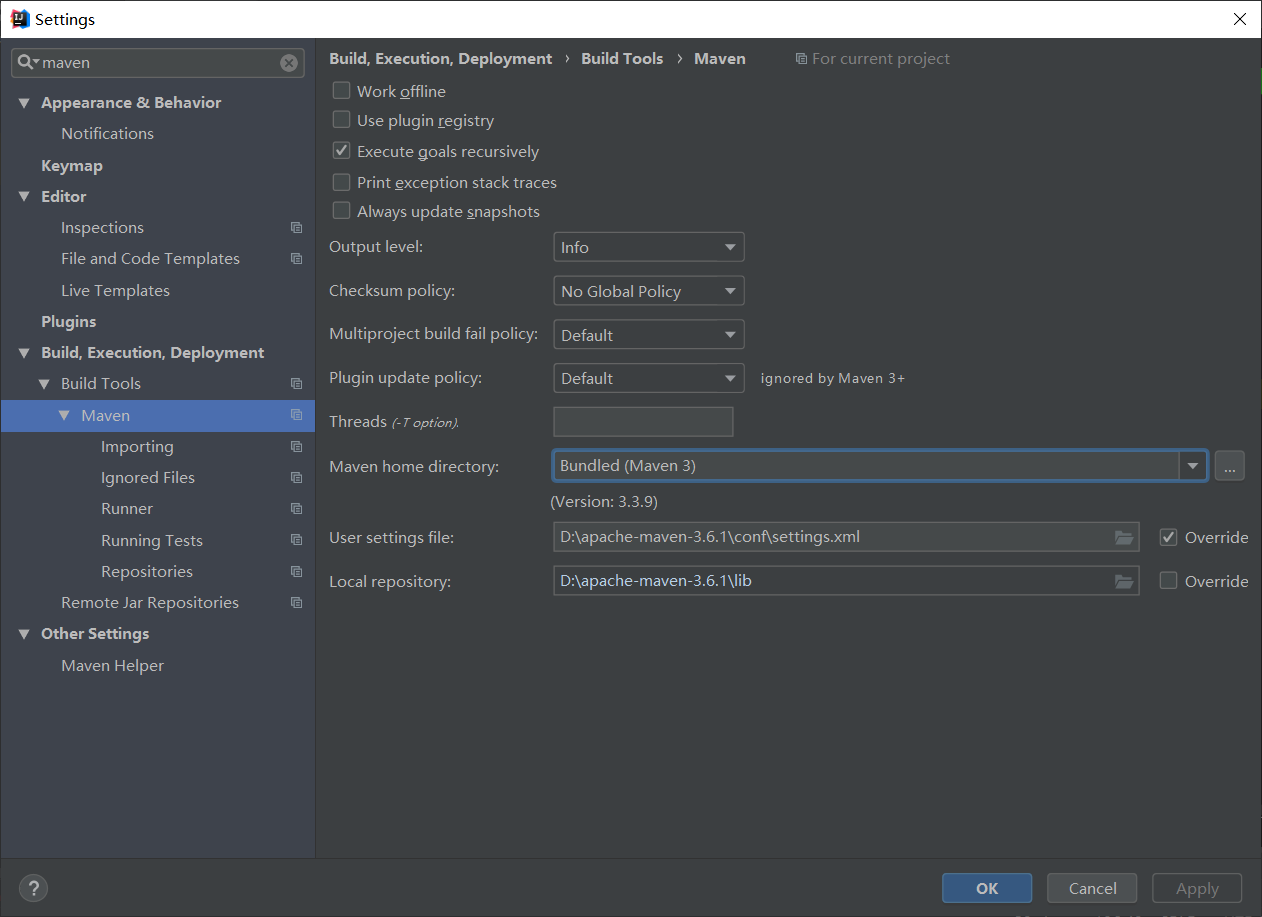Click project-level icon beside Running Tests

296,540
